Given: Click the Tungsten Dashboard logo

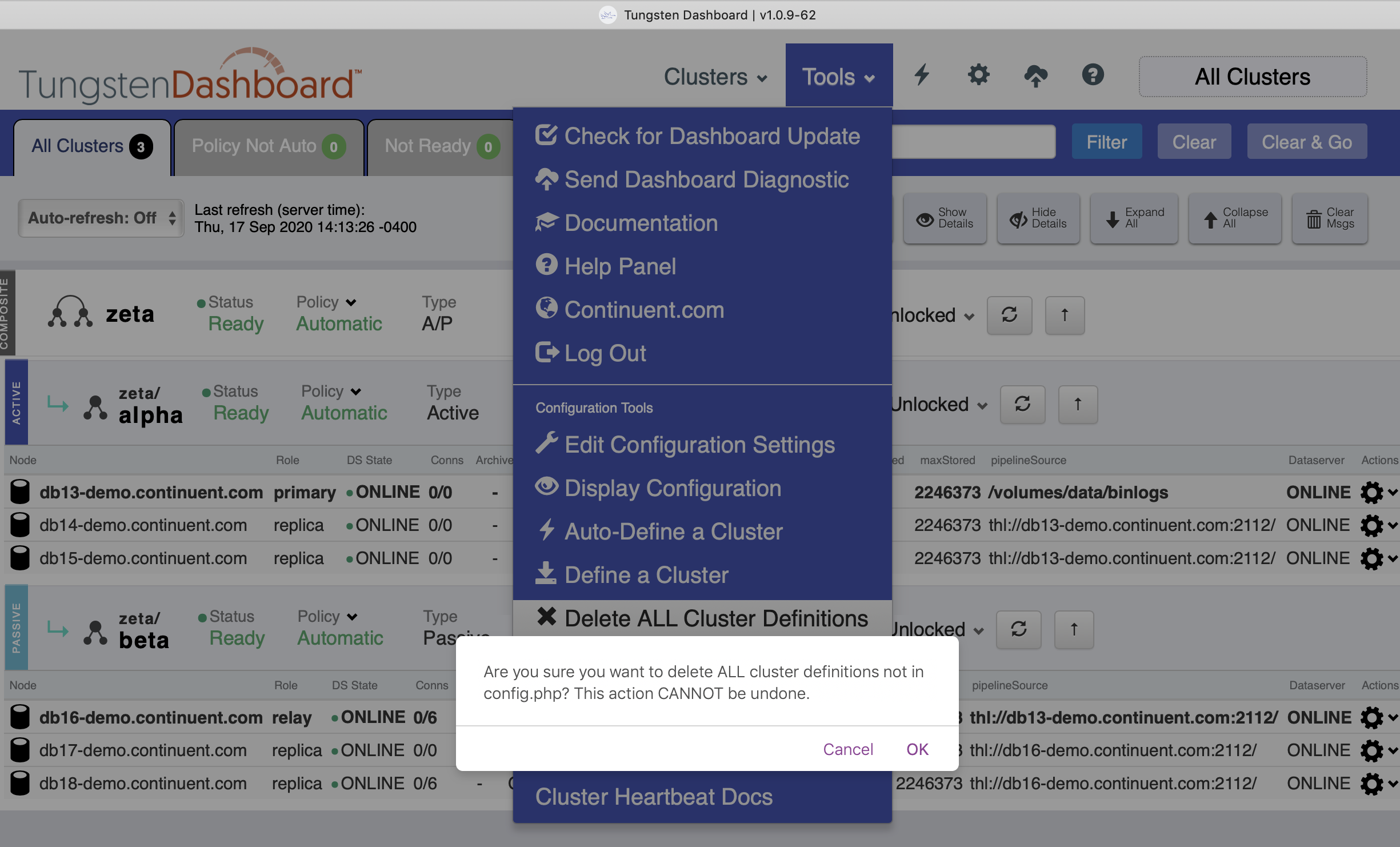Looking at the screenshot, I should click(x=191, y=76).
